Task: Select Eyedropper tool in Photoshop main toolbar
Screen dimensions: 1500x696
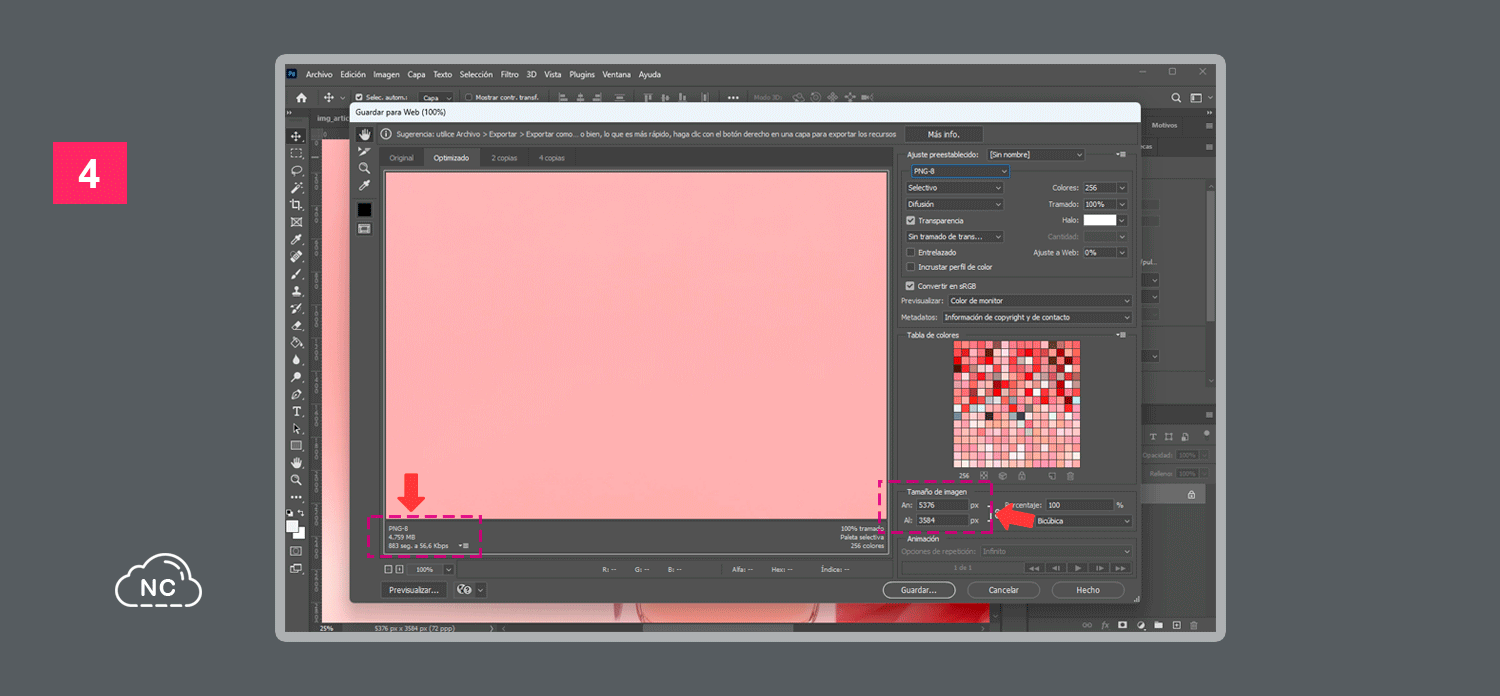Action: pyautogui.click(x=296, y=239)
